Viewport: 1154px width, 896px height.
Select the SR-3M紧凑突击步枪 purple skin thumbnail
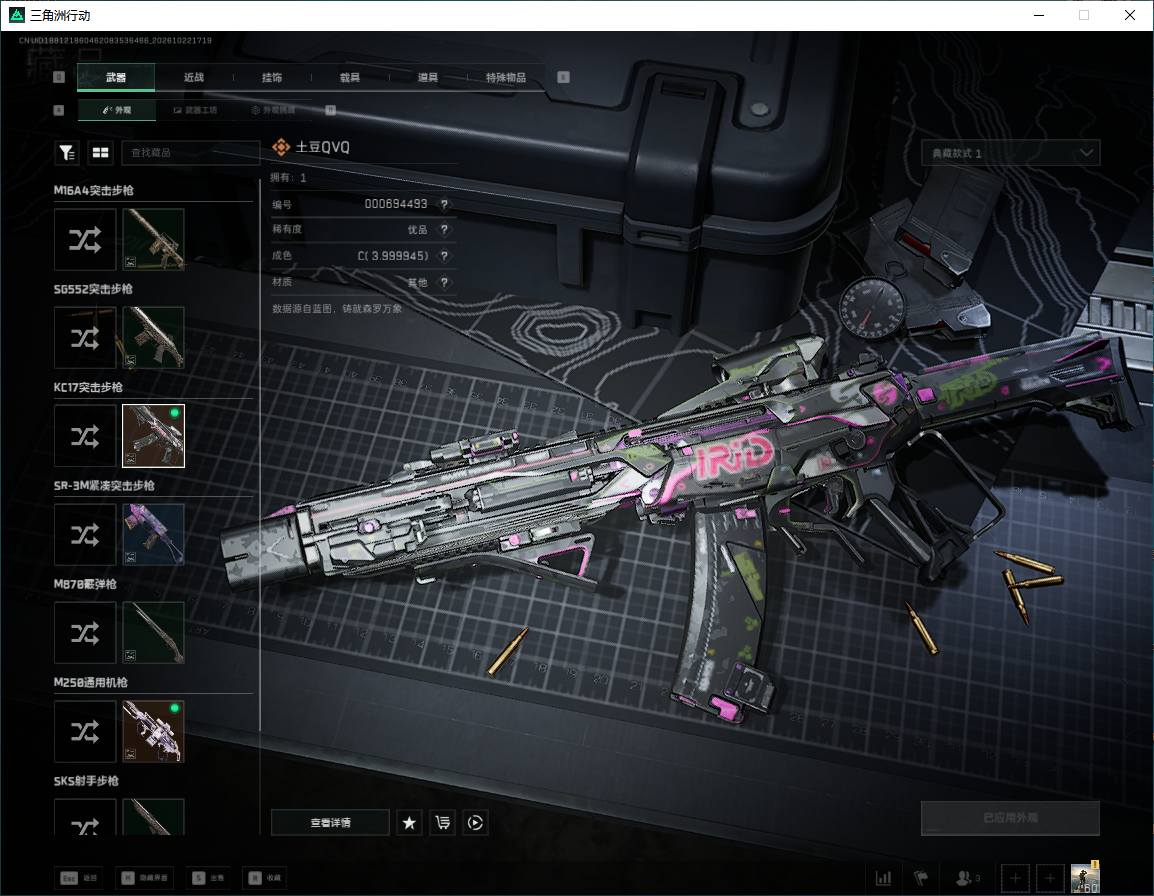[x=153, y=535]
